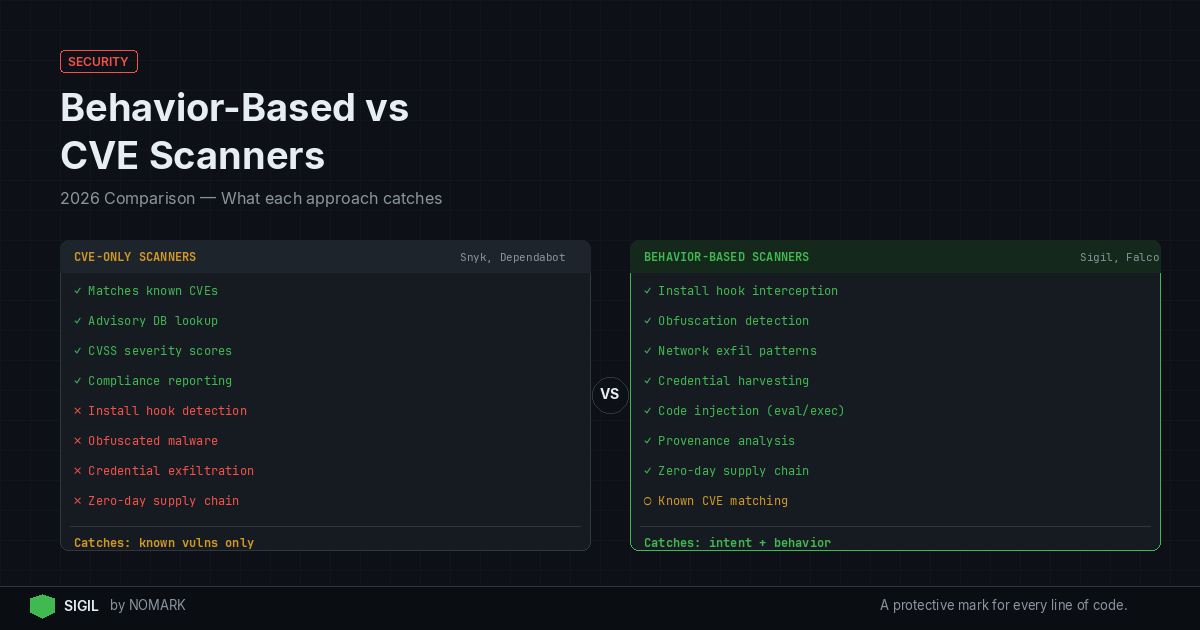The width and height of the screenshot is (1200, 630).
Task: Select the BEHAVIOR-BASED SCANNERS panel header
Action: [726, 257]
